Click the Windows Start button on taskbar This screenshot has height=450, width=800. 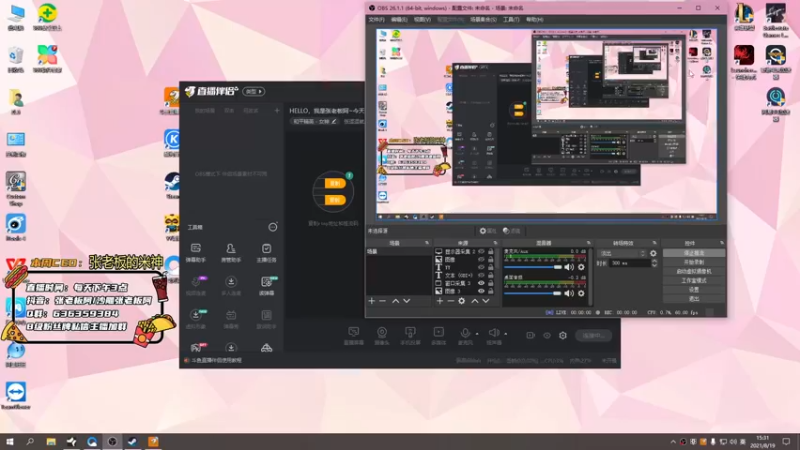tap(9, 442)
